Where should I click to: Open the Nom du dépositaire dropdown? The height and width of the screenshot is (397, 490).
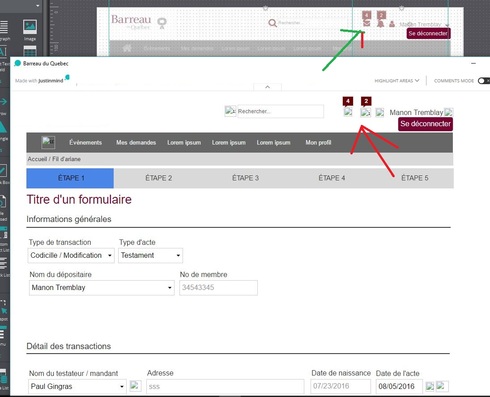click(x=101, y=288)
